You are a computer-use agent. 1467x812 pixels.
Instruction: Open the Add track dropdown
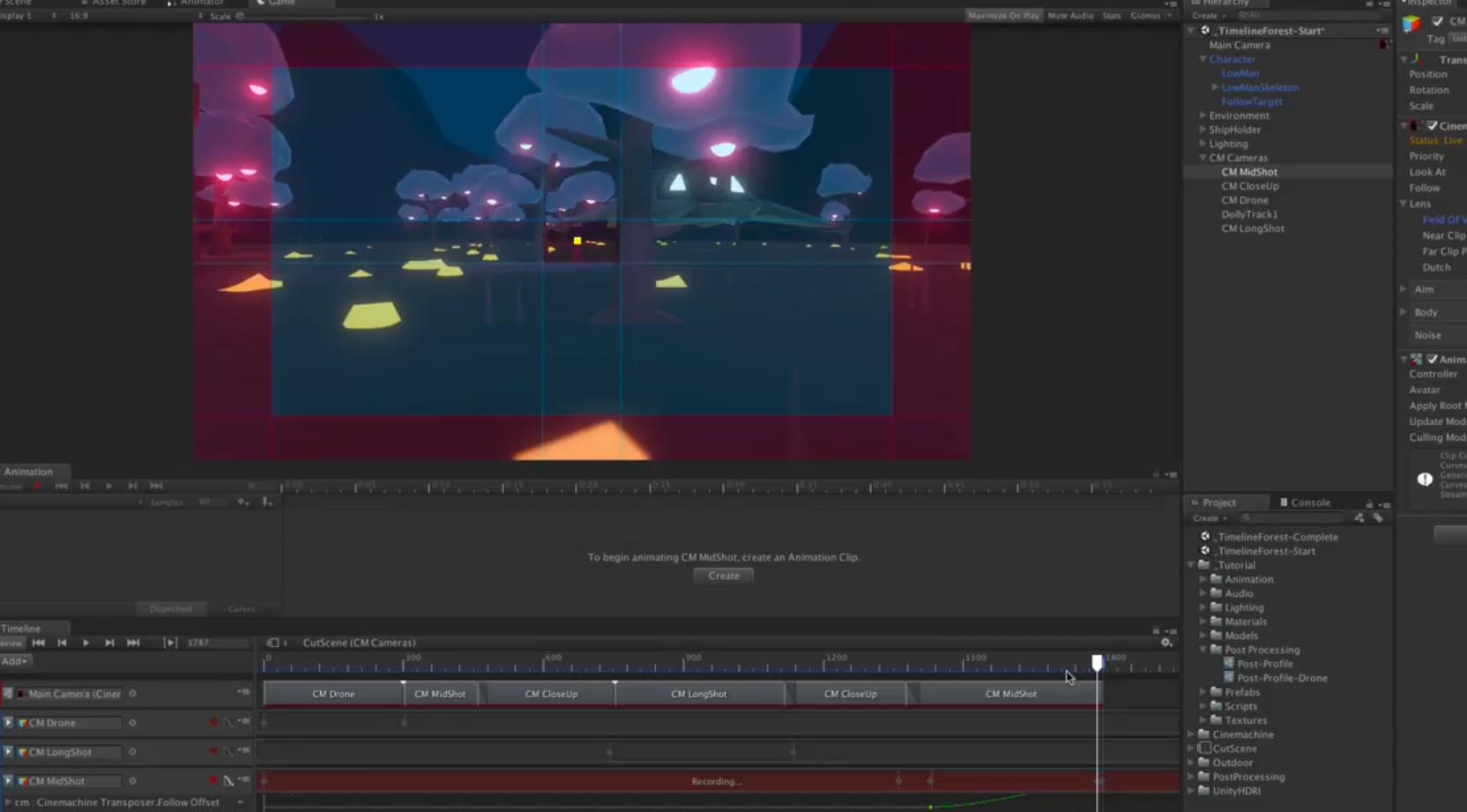[15, 661]
